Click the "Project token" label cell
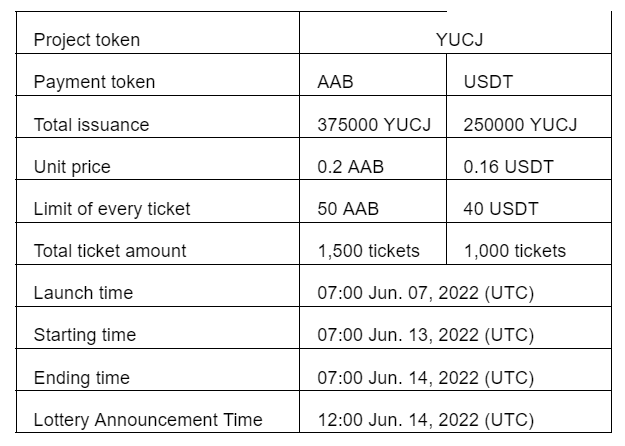The height and width of the screenshot is (446, 625). pyautogui.click(x=87, y=40)
